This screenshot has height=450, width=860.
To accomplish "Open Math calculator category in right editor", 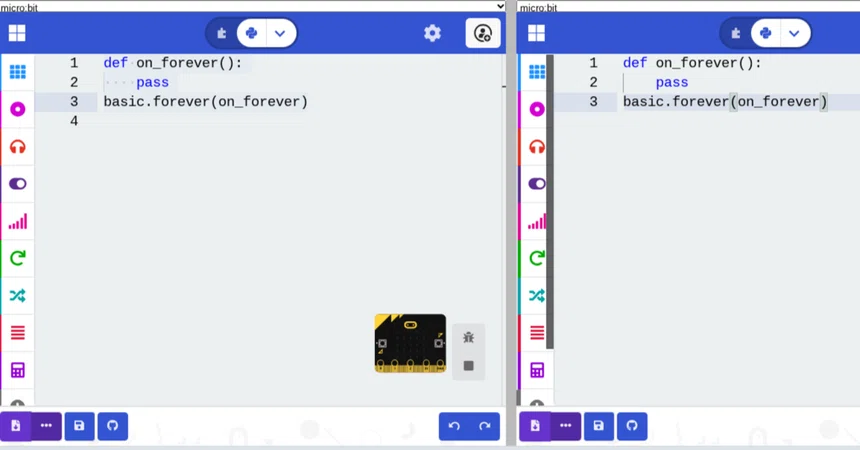I will [x=536, y=370].
